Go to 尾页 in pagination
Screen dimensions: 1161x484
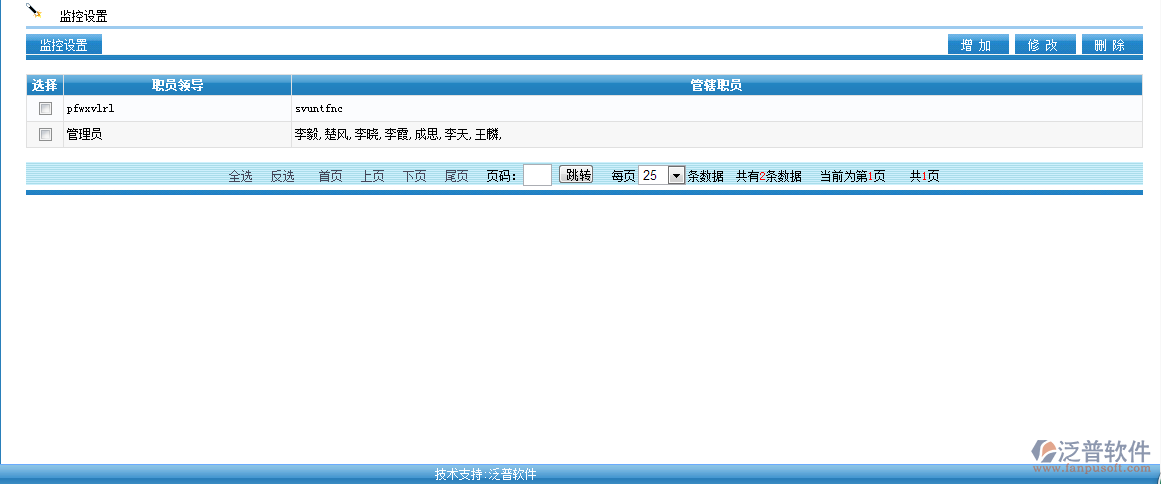point(456,176)
